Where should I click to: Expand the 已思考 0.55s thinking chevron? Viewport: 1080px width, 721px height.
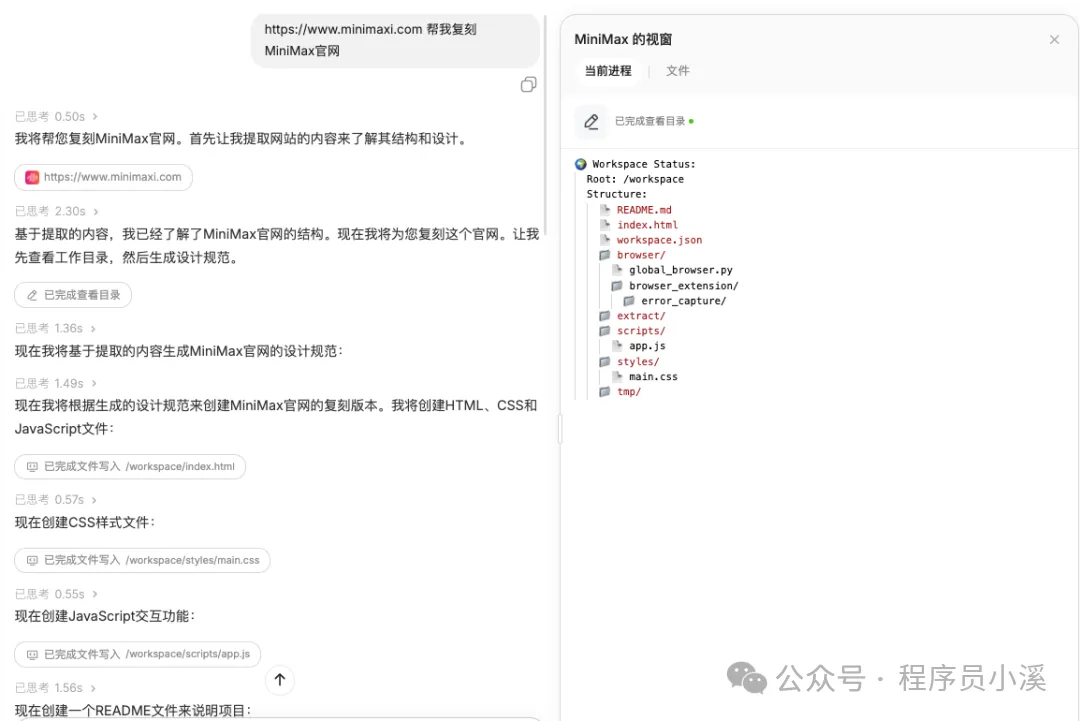tap(94, 594)
